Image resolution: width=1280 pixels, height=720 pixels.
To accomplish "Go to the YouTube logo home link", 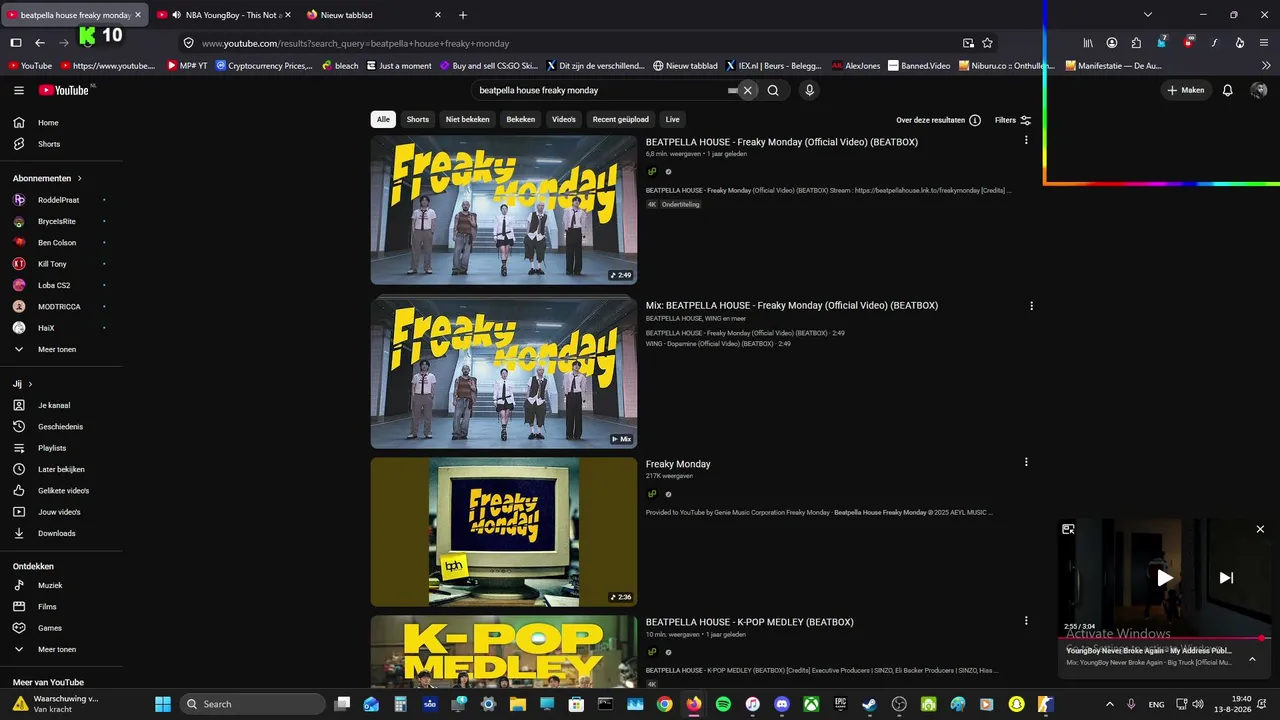I will (x=65, y=90).
